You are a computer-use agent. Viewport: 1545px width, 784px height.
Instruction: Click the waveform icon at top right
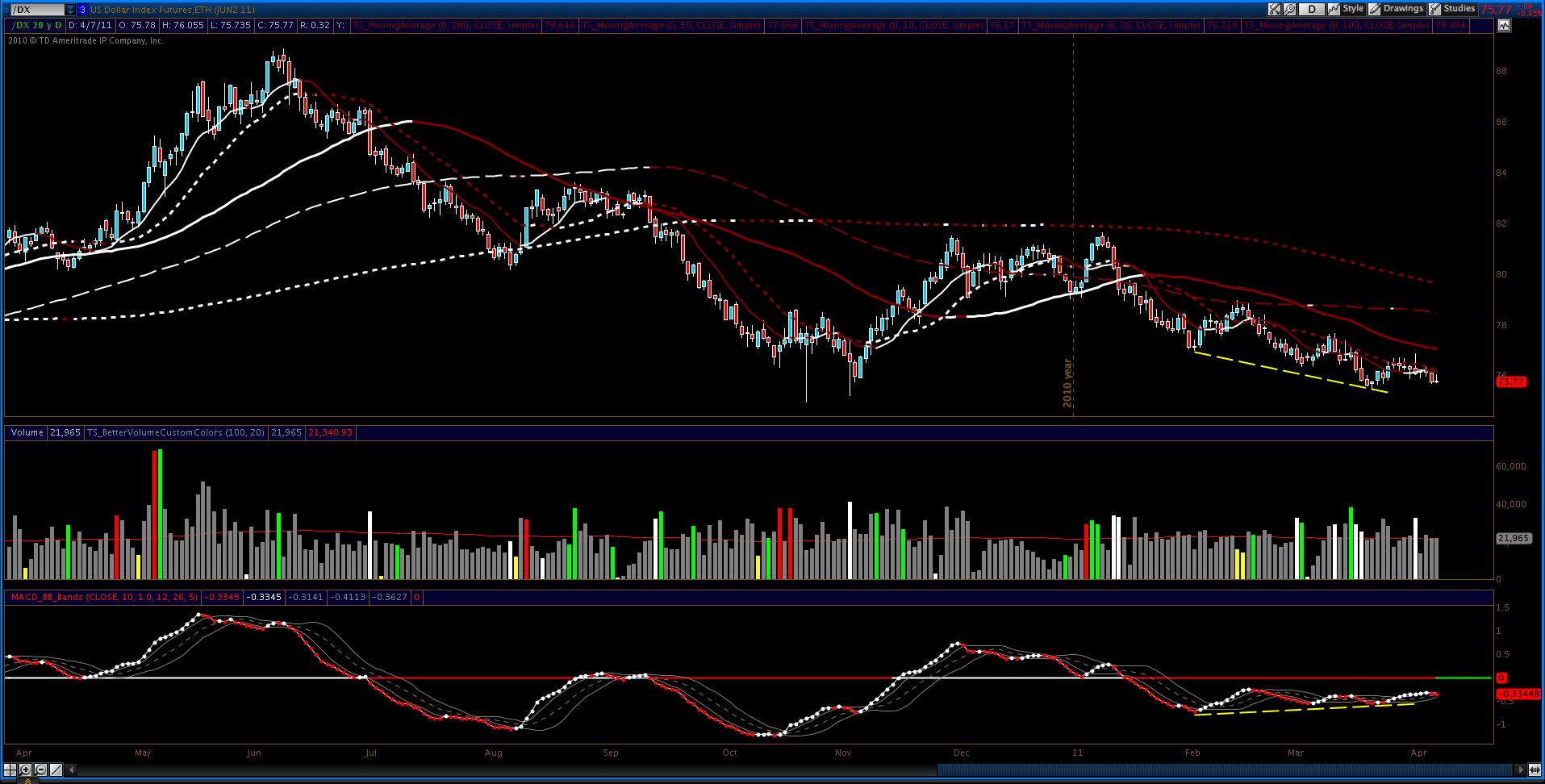tap(1504, 25)
